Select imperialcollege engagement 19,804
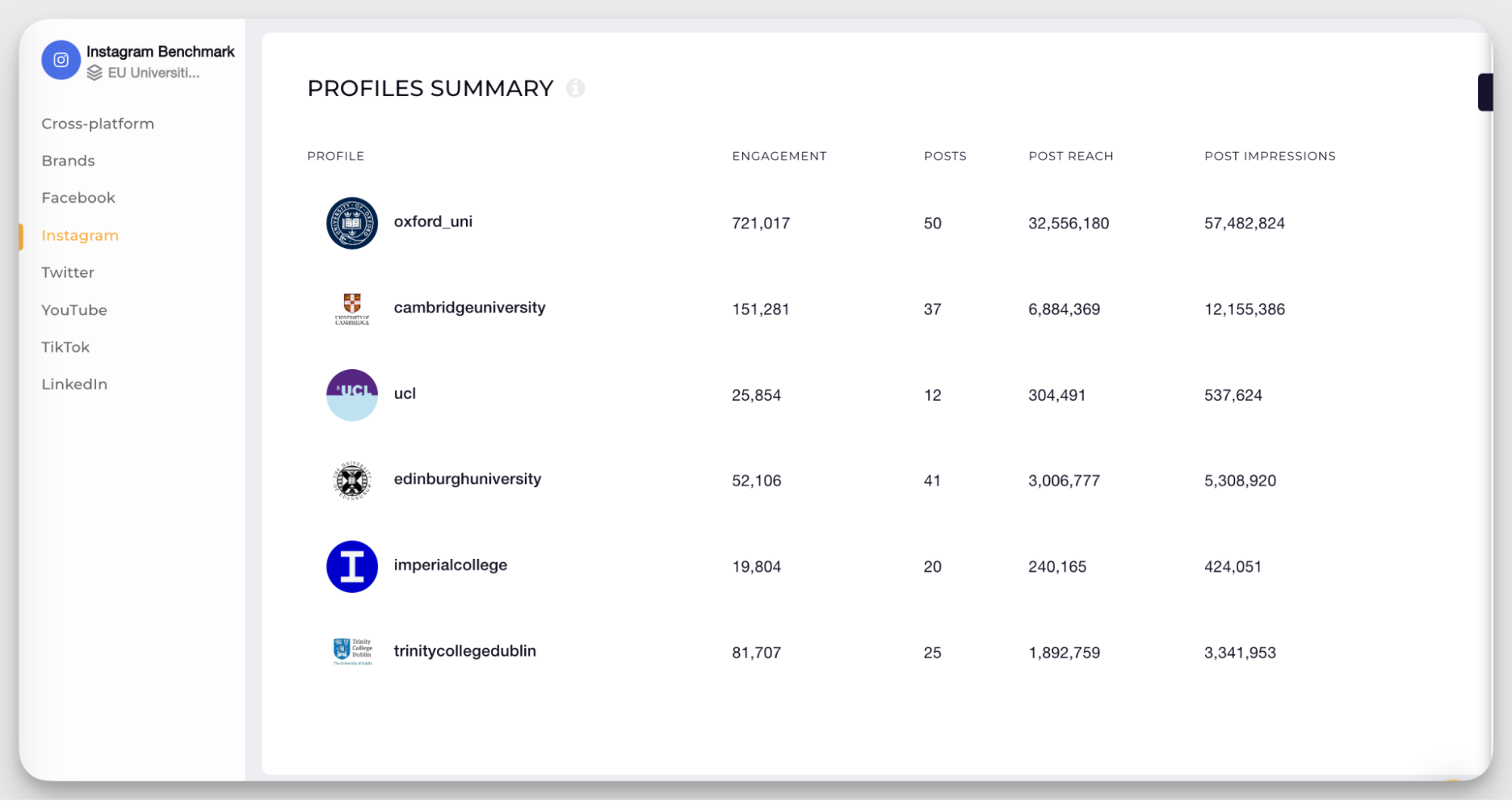The height and width of the screenshot is (801, 1512). [756, 567]
